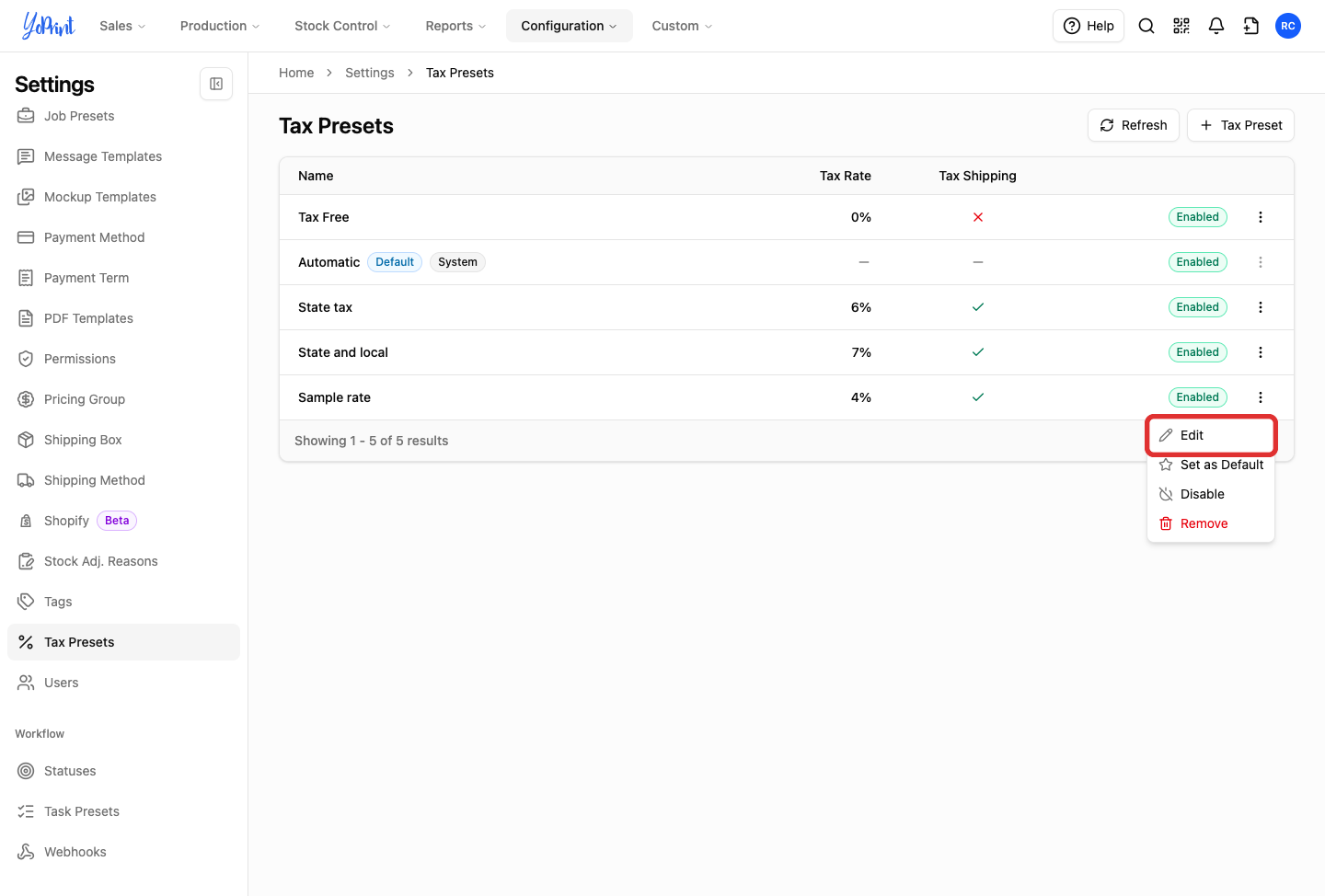Viewport: 1325px width, 896px height.
Task: Expand the Stock Control menu
Action: (342, 26)
